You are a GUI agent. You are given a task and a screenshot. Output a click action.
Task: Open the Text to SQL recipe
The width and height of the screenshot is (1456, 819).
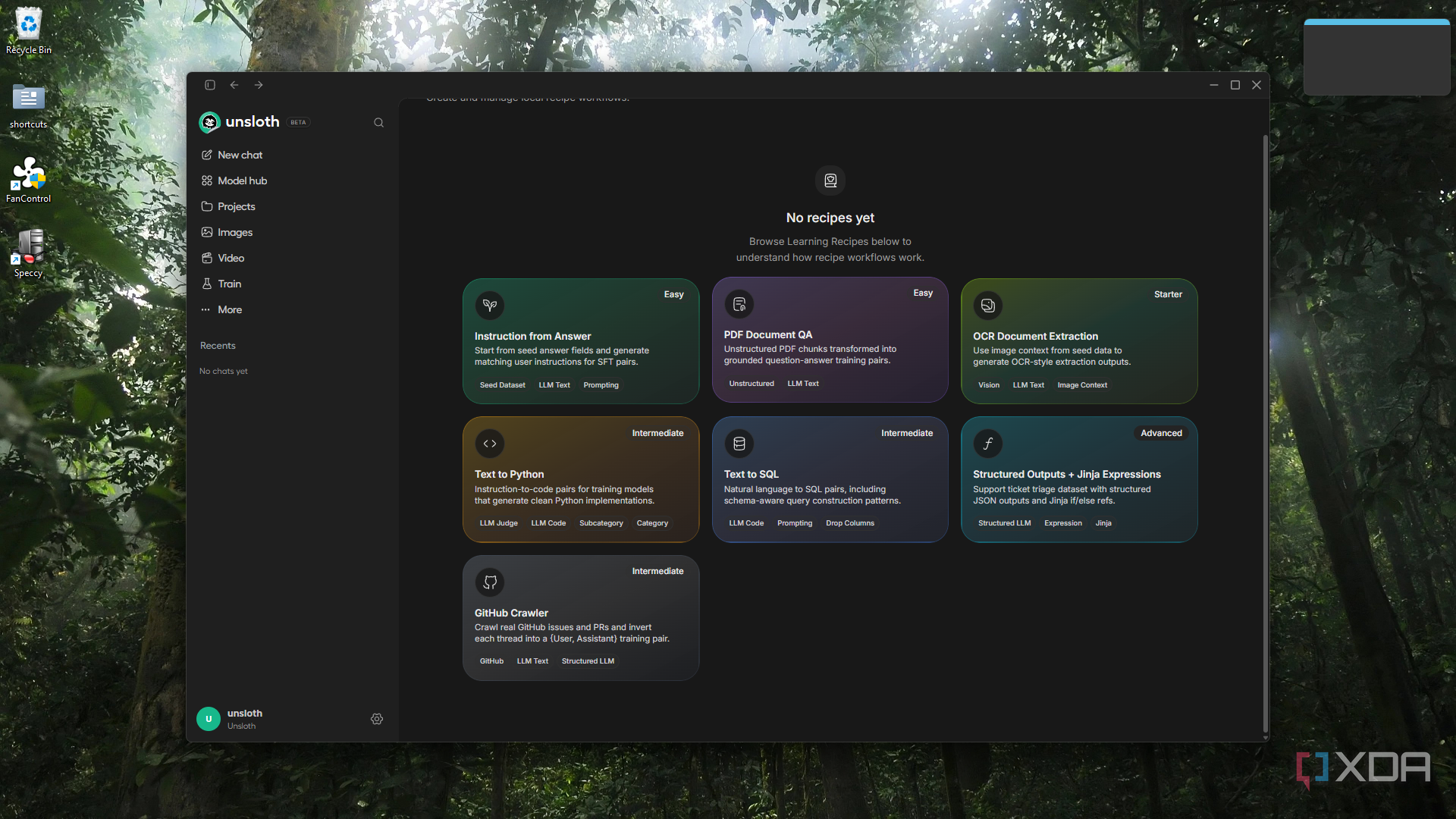coord(830,479)
